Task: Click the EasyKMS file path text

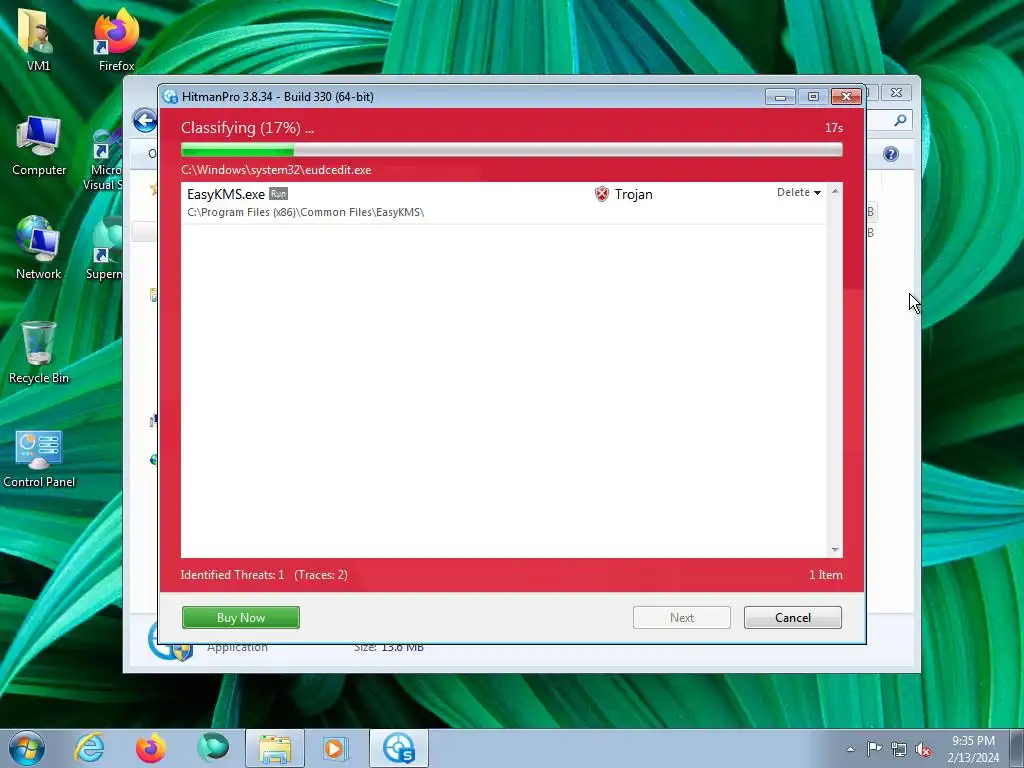Action: click(306, 212)
